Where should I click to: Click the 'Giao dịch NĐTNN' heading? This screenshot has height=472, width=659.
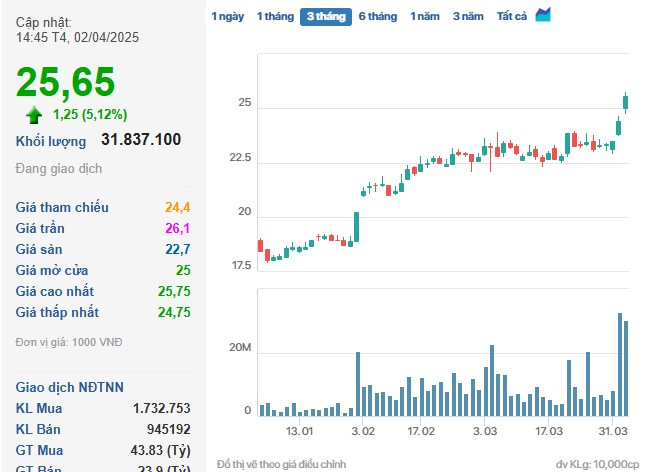(70, 387)
